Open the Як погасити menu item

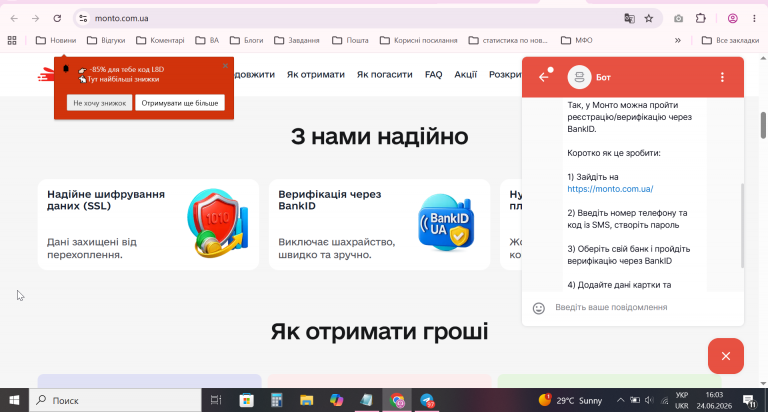click(x=384, y=74)
